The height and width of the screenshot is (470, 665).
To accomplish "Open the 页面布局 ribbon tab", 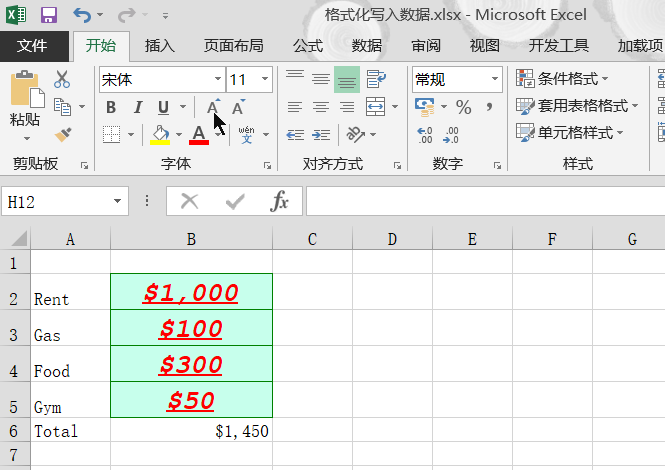I will tap(234, 46).
